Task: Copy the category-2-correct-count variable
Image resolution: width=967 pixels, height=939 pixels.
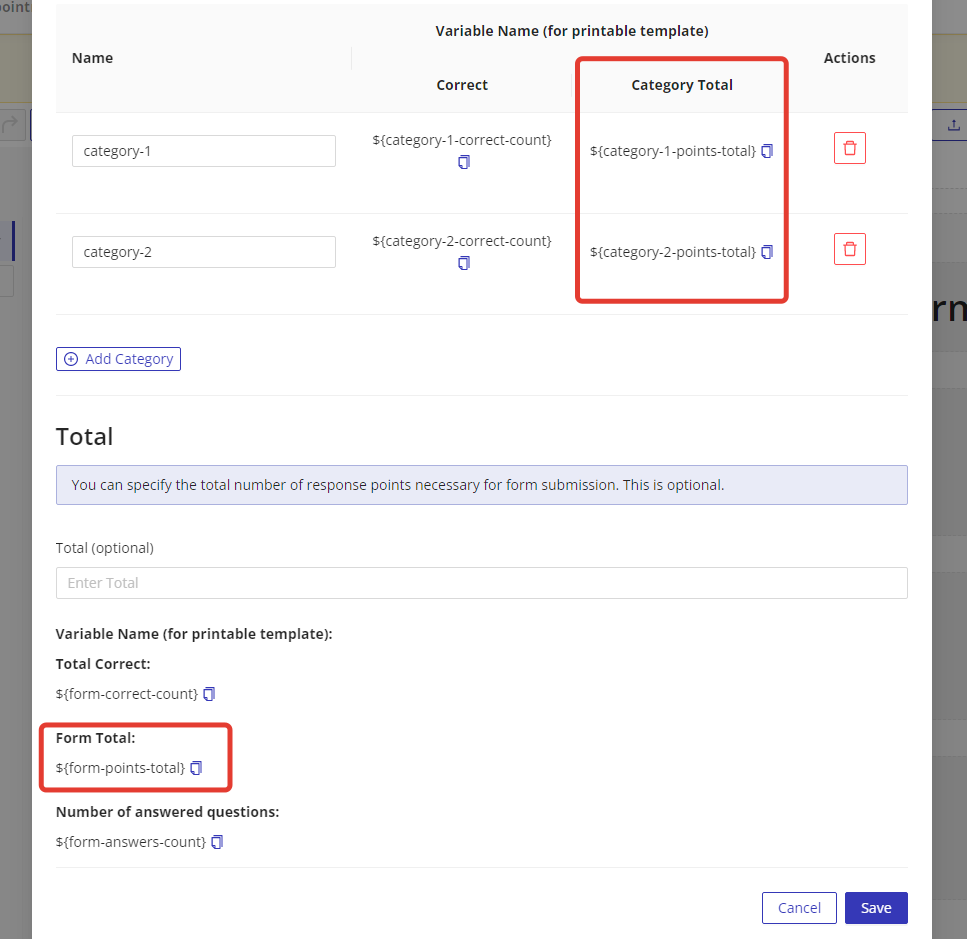Action: coord(463,263)
